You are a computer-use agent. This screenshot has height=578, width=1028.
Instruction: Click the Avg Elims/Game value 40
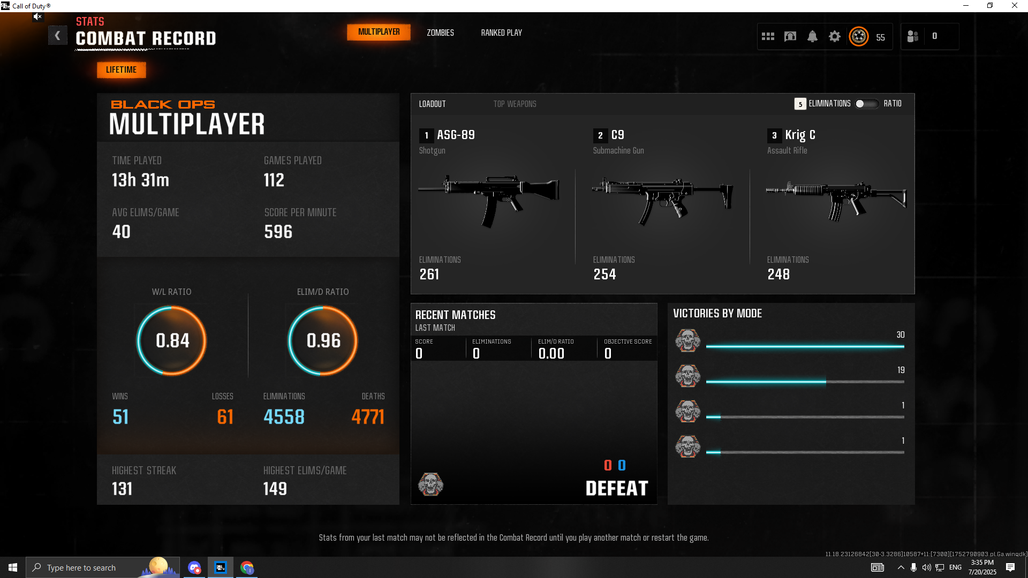click(121, 232)
